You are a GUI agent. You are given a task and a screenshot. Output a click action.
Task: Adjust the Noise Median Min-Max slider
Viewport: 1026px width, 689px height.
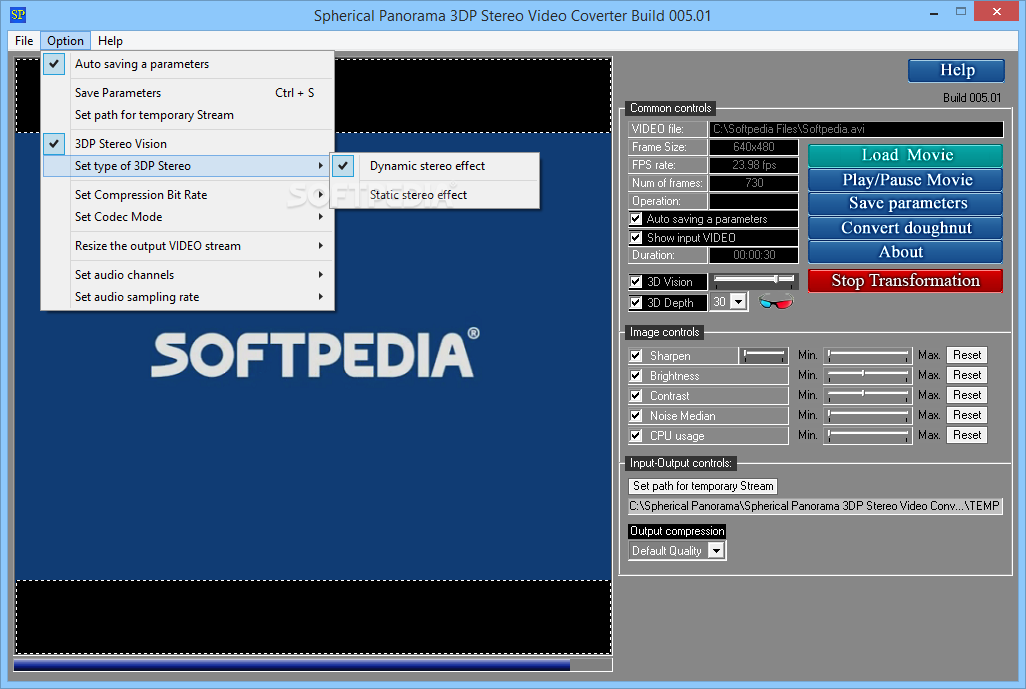click(868, 415)
